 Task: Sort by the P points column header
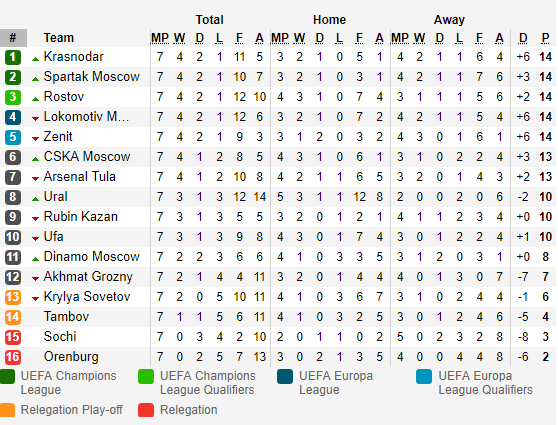click(545, 38)
